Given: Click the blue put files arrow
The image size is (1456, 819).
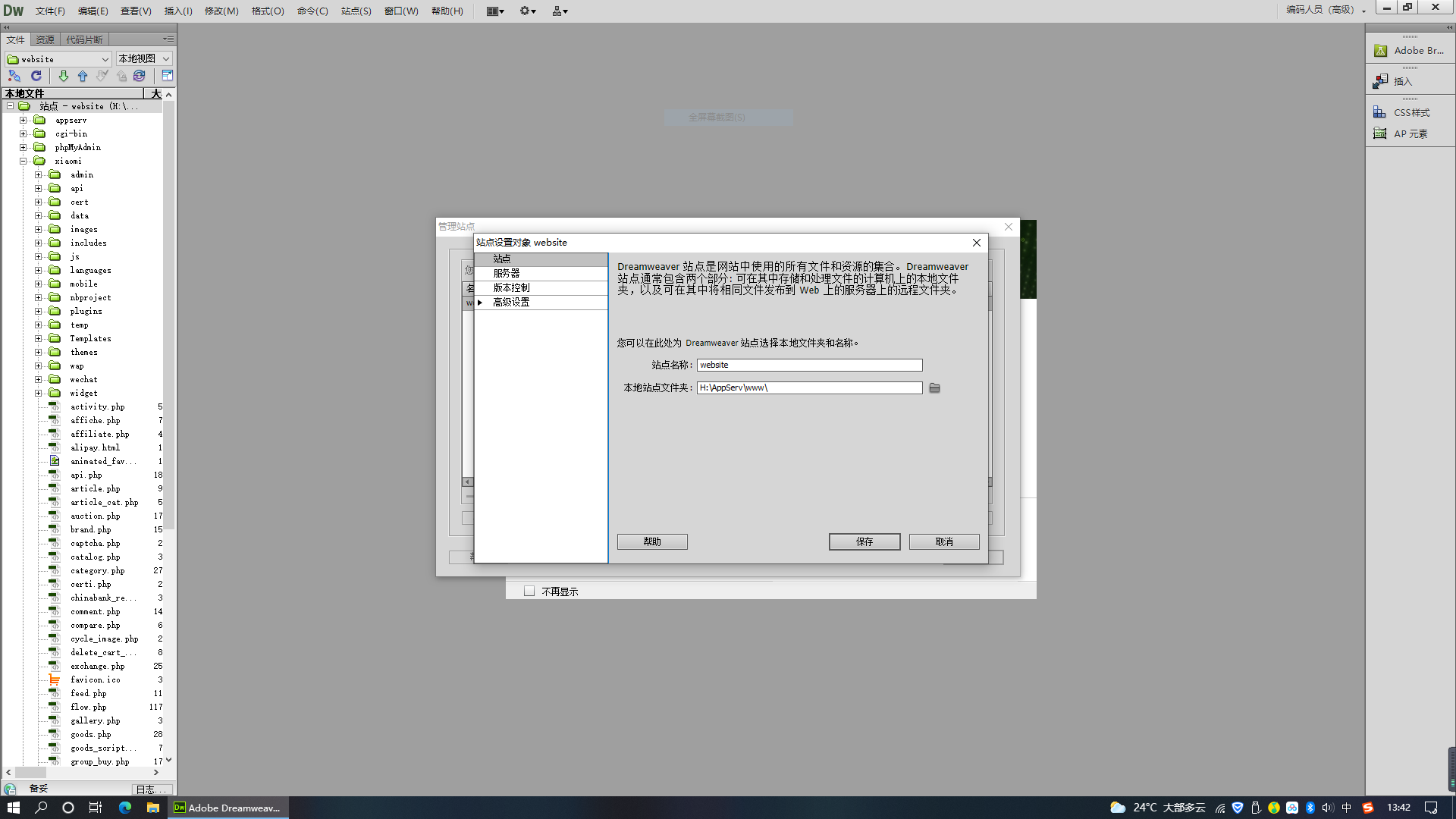Looking at the screenshot, I should coord(83,76).
